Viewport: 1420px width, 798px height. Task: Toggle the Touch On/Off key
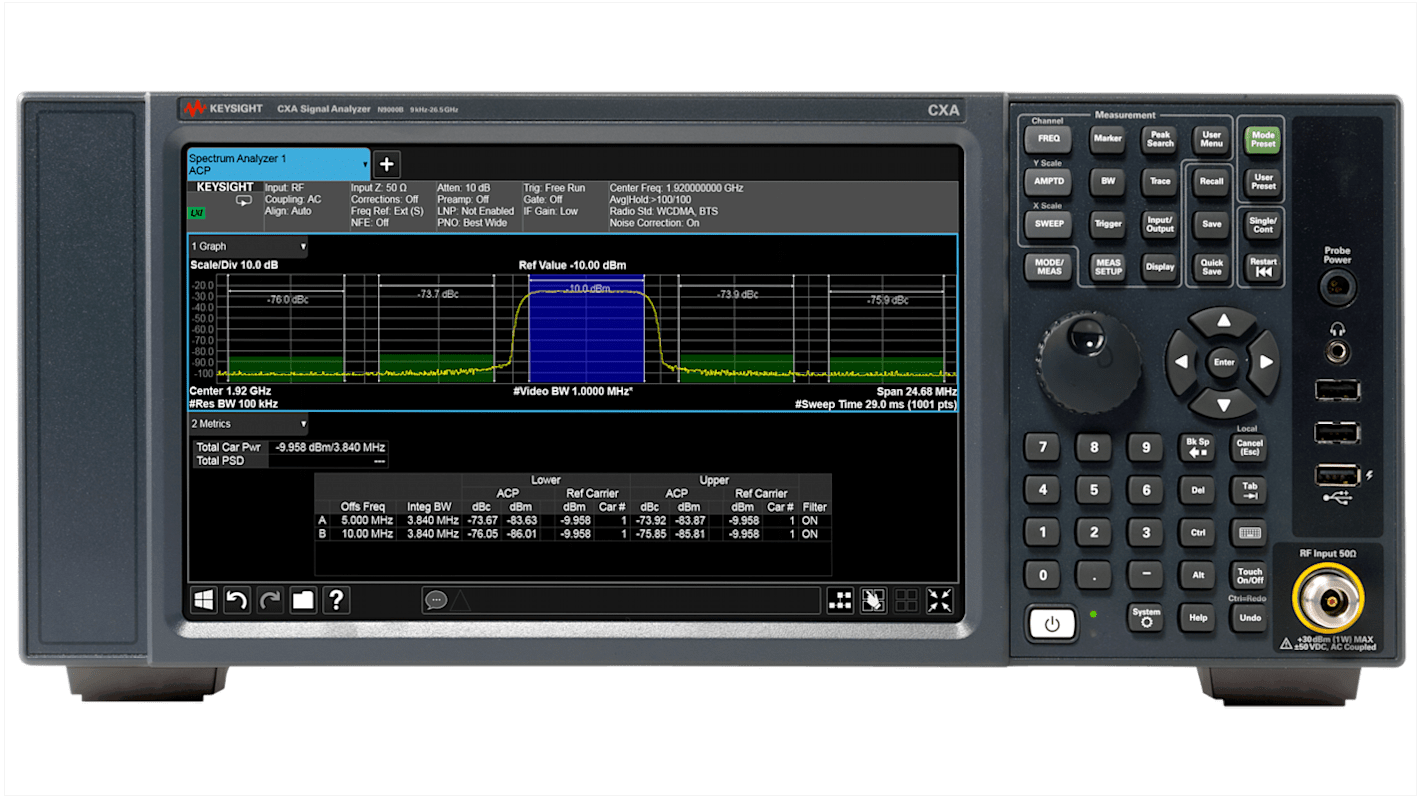pos(1250,576)
